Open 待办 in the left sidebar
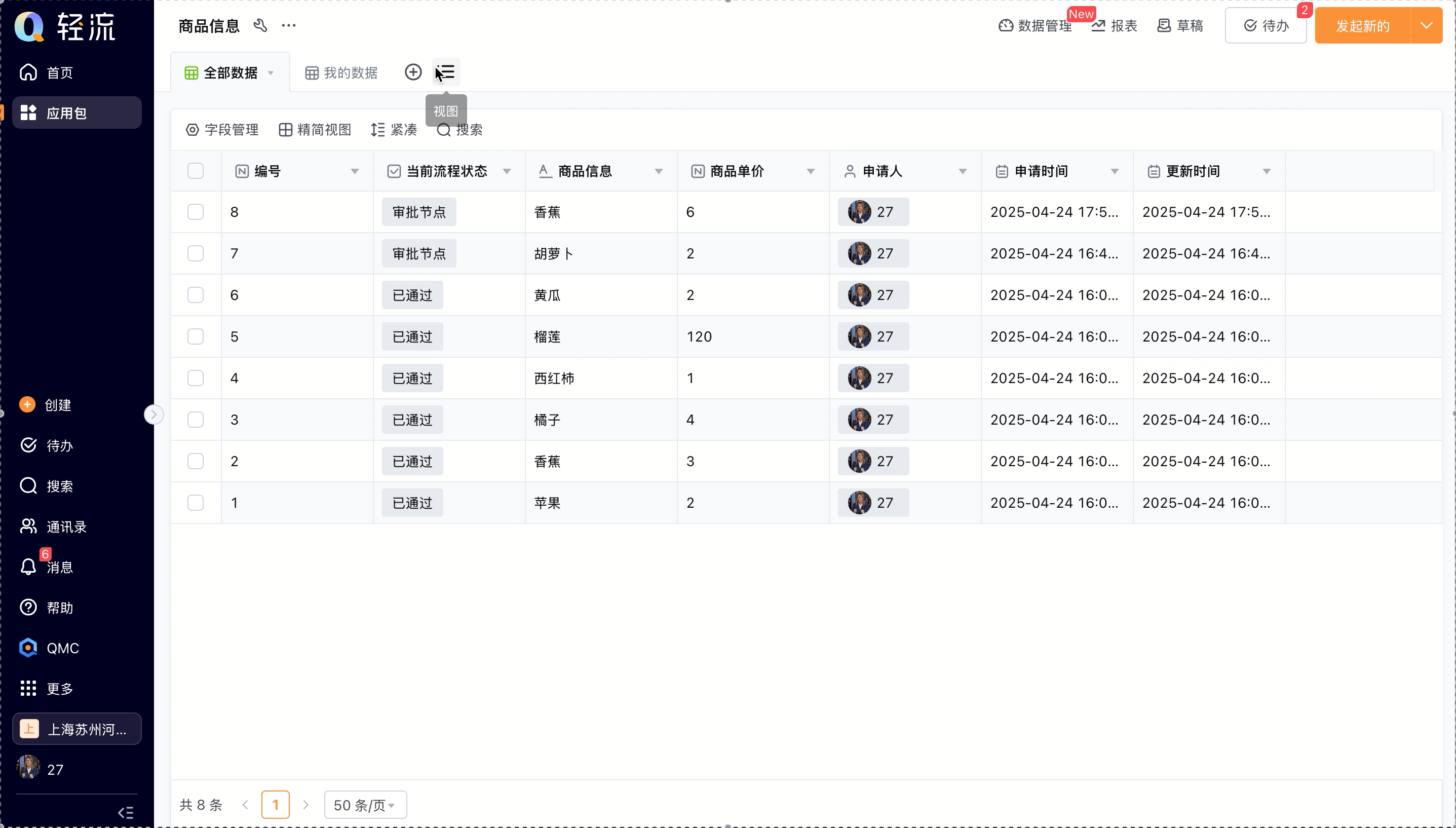The width and height of the screenshot is (1456, 828). 76,445
